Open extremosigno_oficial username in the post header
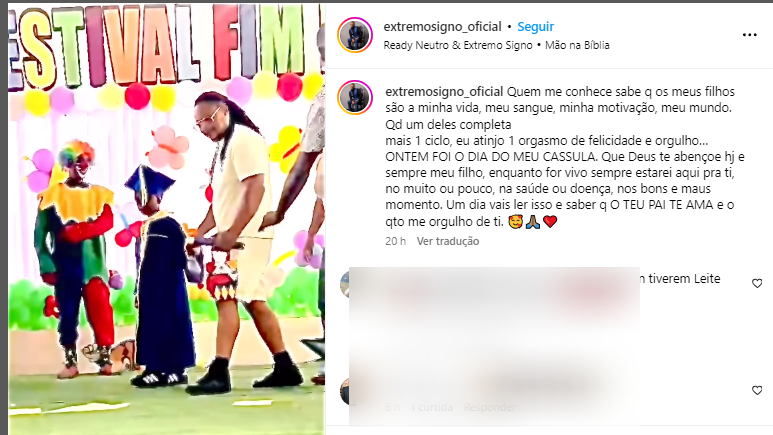773x435 pixels. pos(442,27)
